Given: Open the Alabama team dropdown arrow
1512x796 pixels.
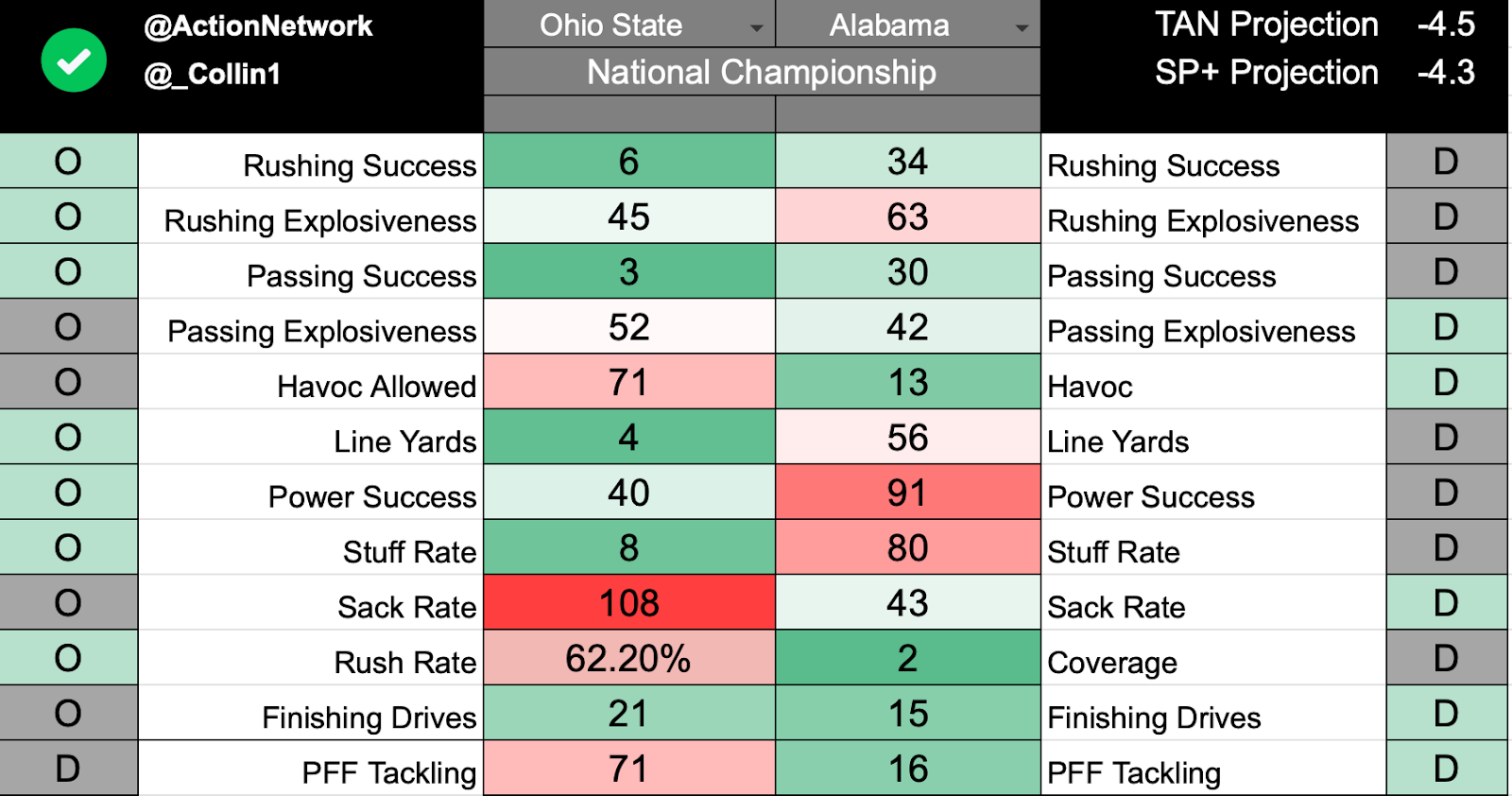Looking at the screenshot, I should [1022, 28].
